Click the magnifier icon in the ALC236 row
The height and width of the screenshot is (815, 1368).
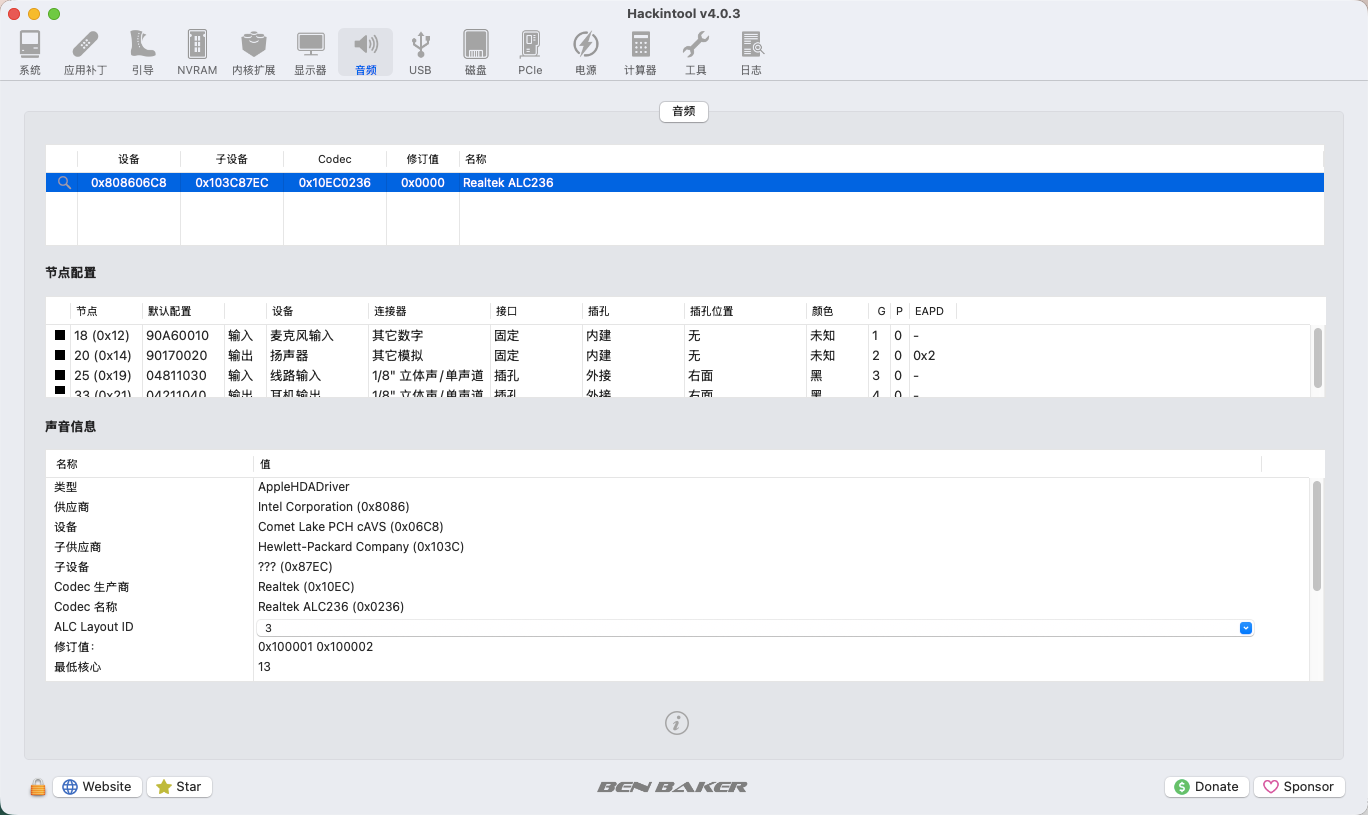64,183
